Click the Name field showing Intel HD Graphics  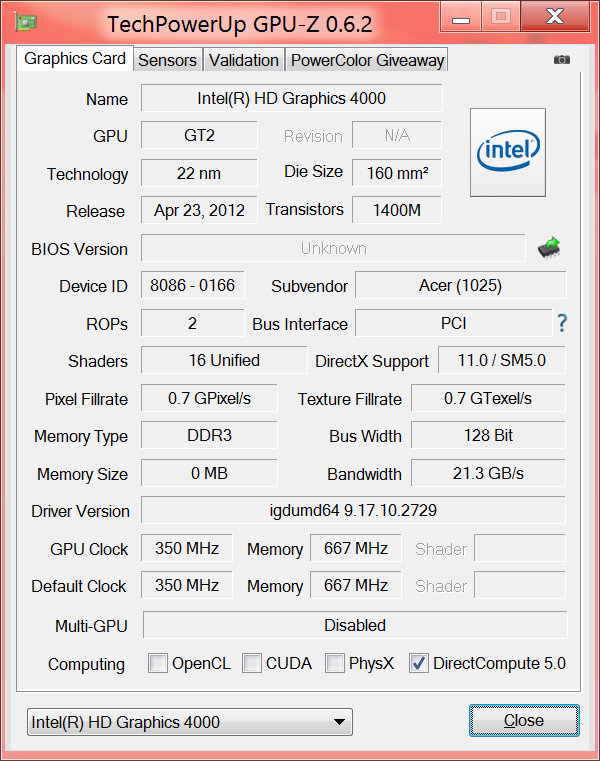291,98
